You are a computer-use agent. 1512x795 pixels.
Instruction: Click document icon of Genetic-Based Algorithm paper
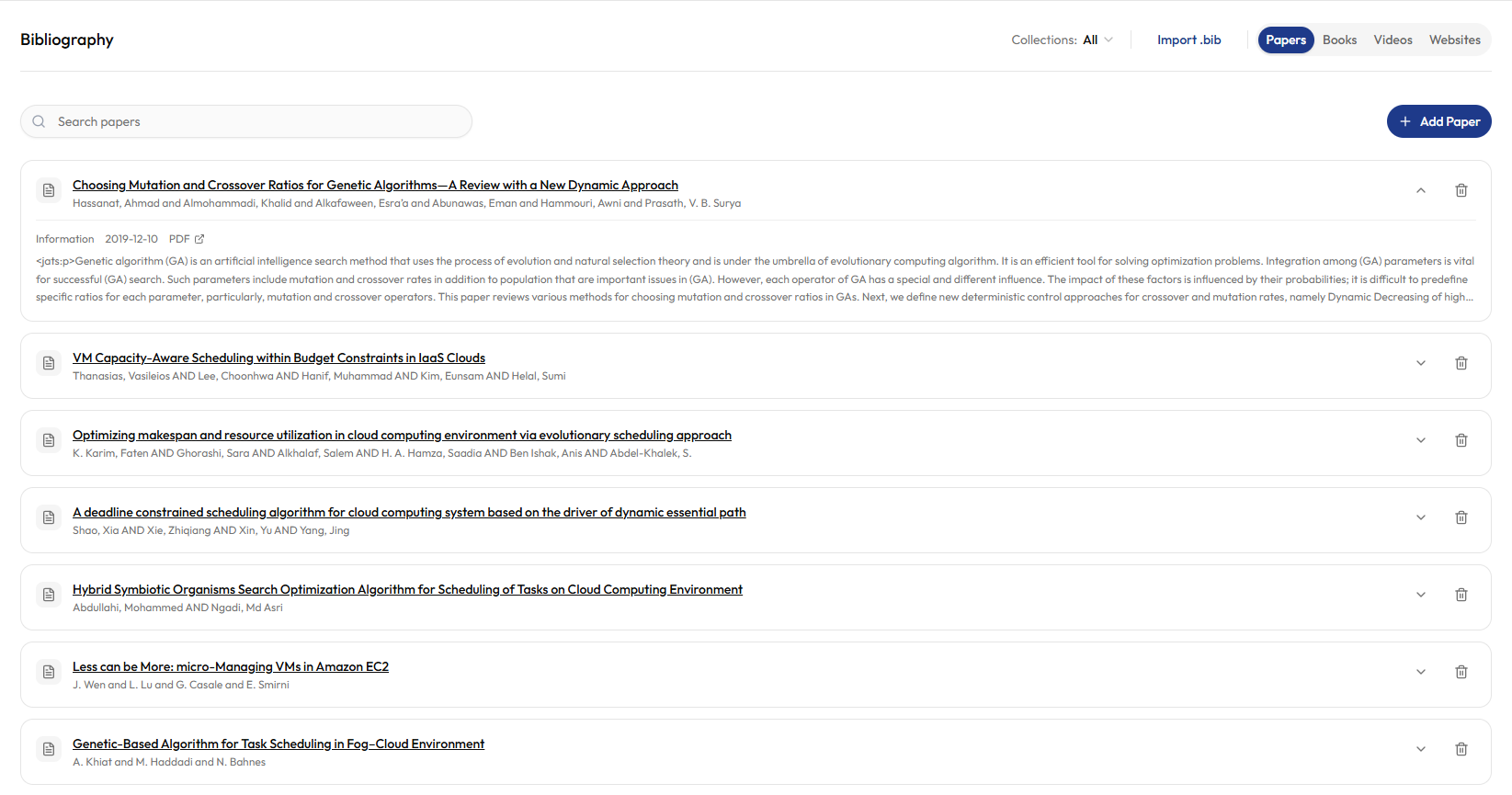[49, 749]
